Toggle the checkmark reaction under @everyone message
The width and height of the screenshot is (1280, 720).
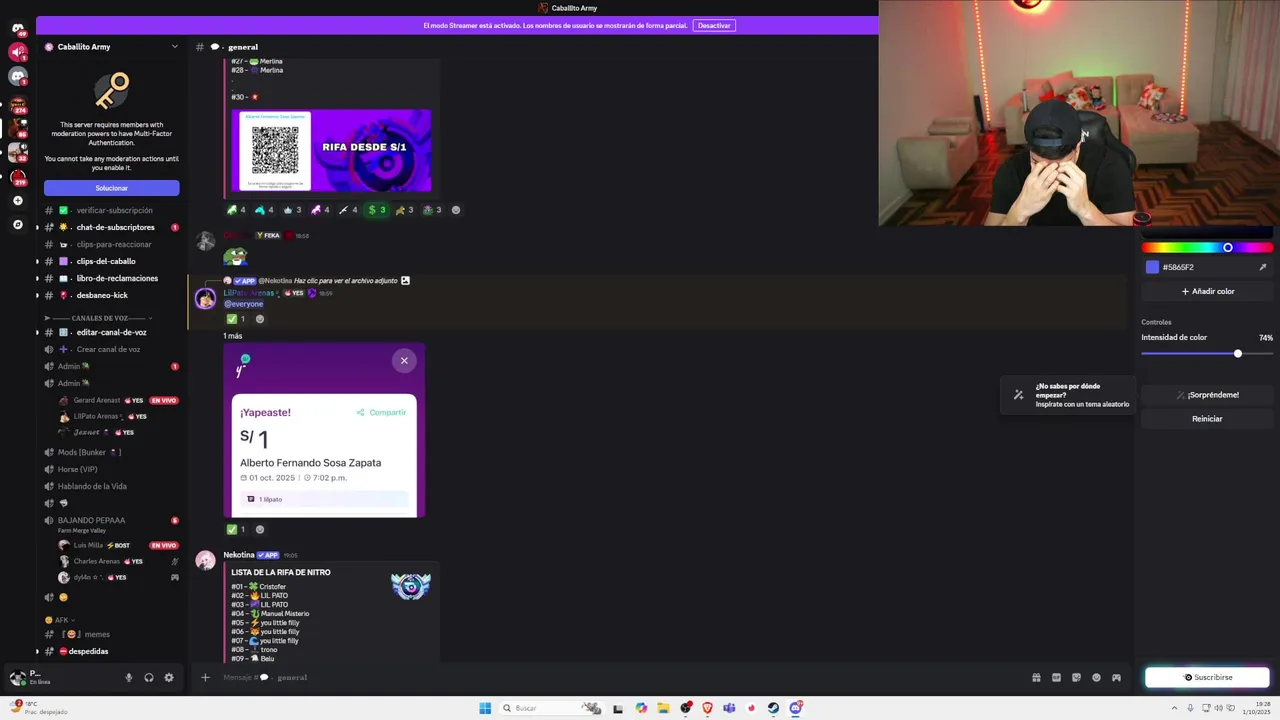point(236,319)
